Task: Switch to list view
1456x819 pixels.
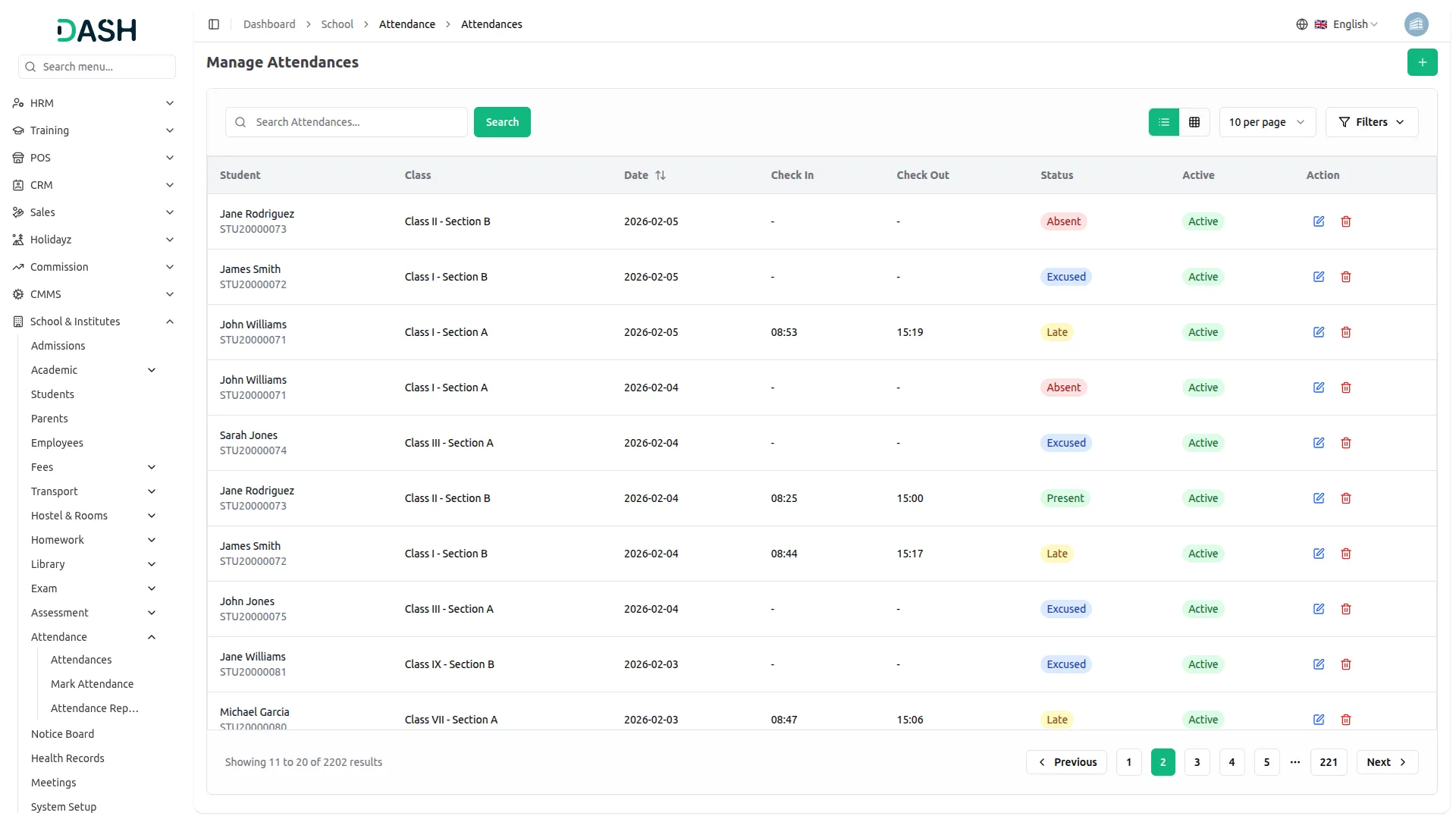Action: coord(1163,122)
